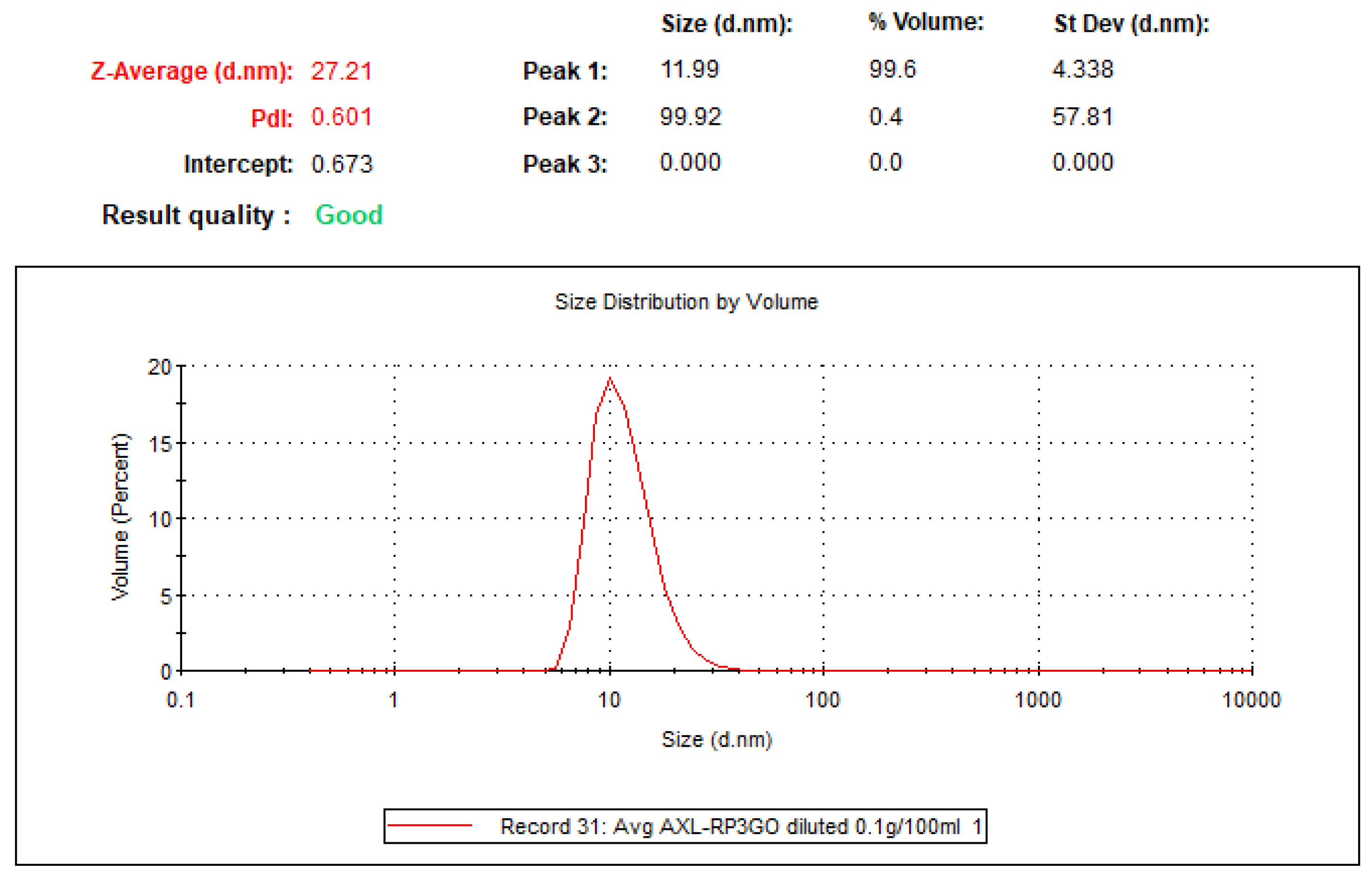Click the Intercept value 0.673
This screenshot has width=1372, height=874.
tap(341, 164)
